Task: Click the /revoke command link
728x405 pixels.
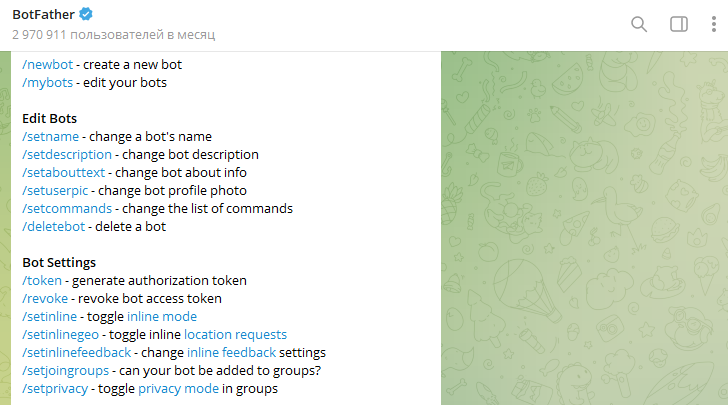Action: click(45, 299)
